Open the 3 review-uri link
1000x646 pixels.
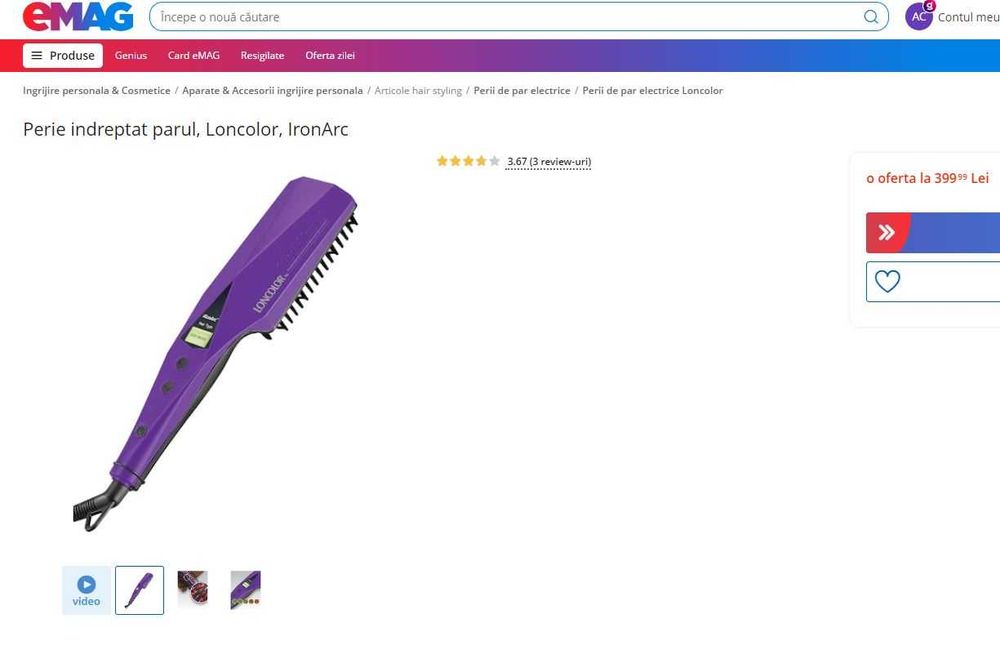(x=560, y=161)
